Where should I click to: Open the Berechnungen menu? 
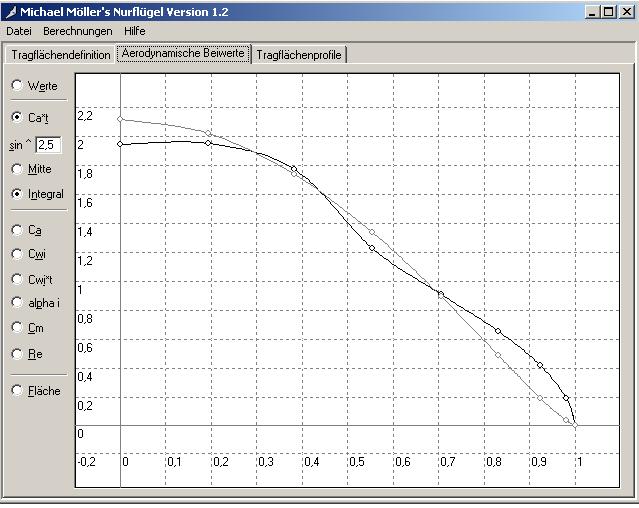pos(77,31)
